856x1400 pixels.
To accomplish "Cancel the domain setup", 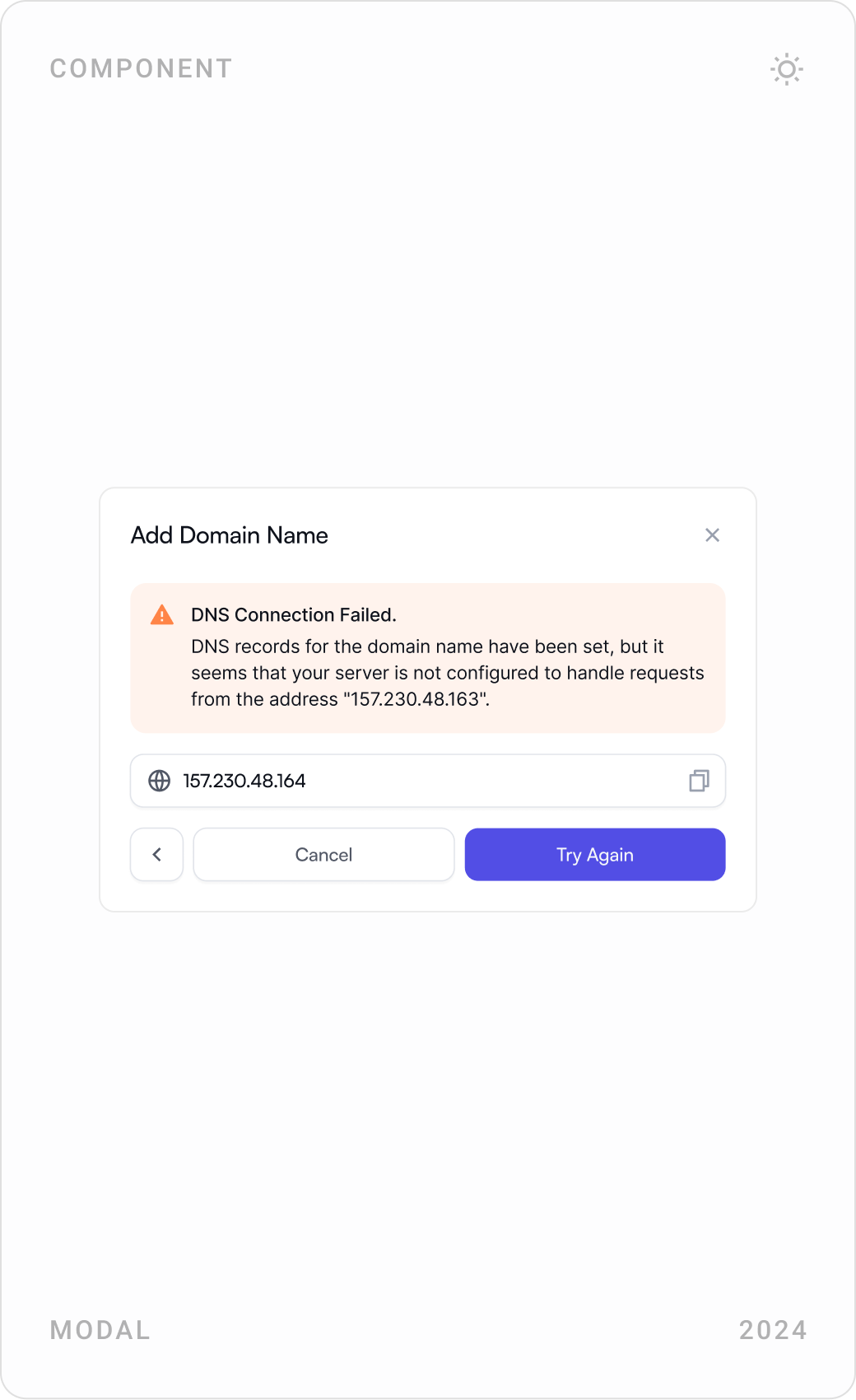I will tap(323, 854).
